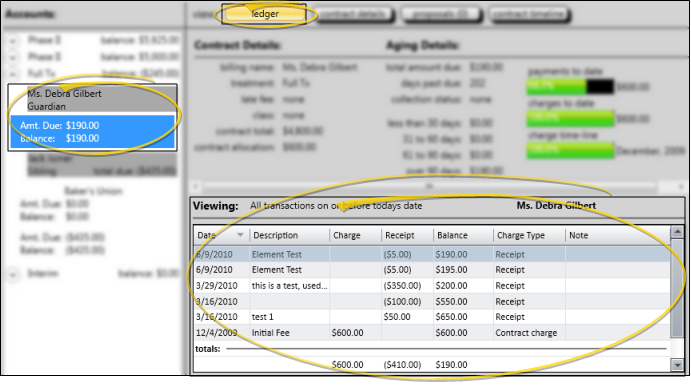Open the ledger tab
The width and height of the screenshot is (691, 392).
point(264,14)
